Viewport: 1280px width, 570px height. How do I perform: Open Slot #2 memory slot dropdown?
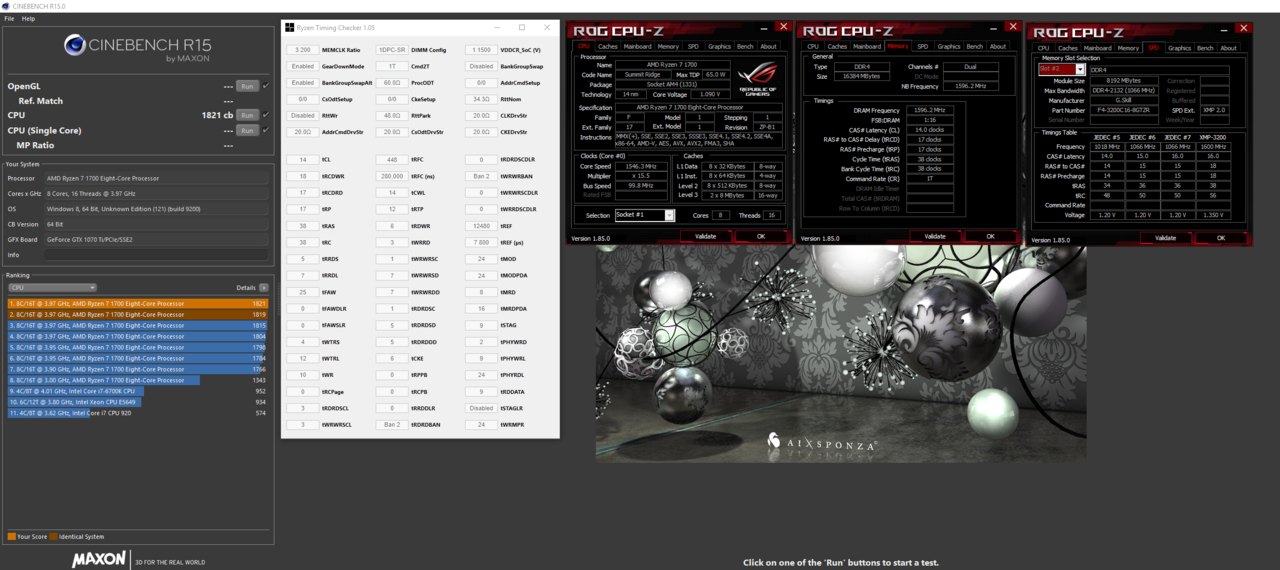[x=1061, y=70]
